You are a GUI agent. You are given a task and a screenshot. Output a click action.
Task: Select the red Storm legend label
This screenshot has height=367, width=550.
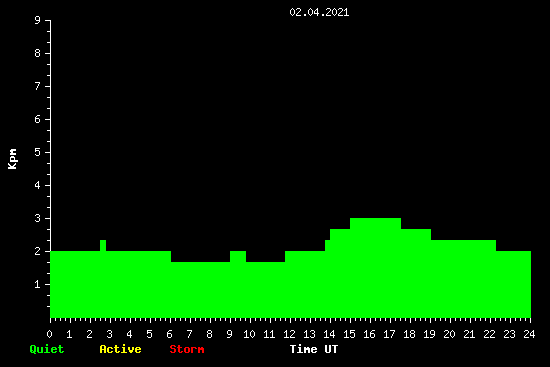pos(187,349)
